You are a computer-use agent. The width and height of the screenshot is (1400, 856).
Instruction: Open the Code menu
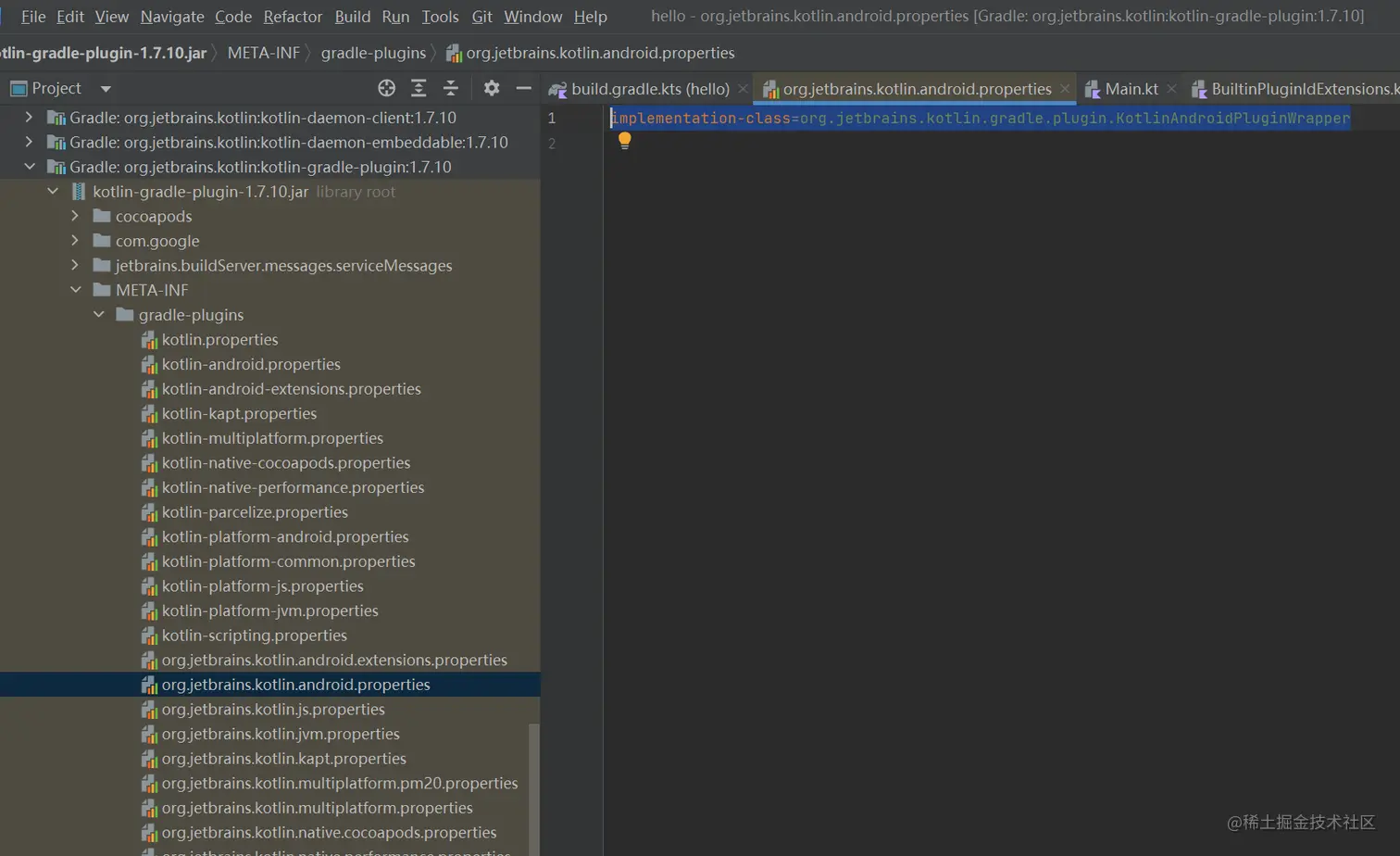(x=233, y=17)
